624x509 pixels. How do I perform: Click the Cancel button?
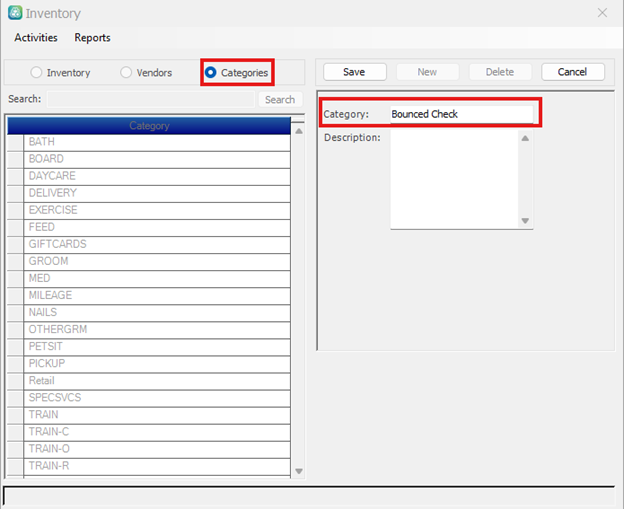point(572,72)
